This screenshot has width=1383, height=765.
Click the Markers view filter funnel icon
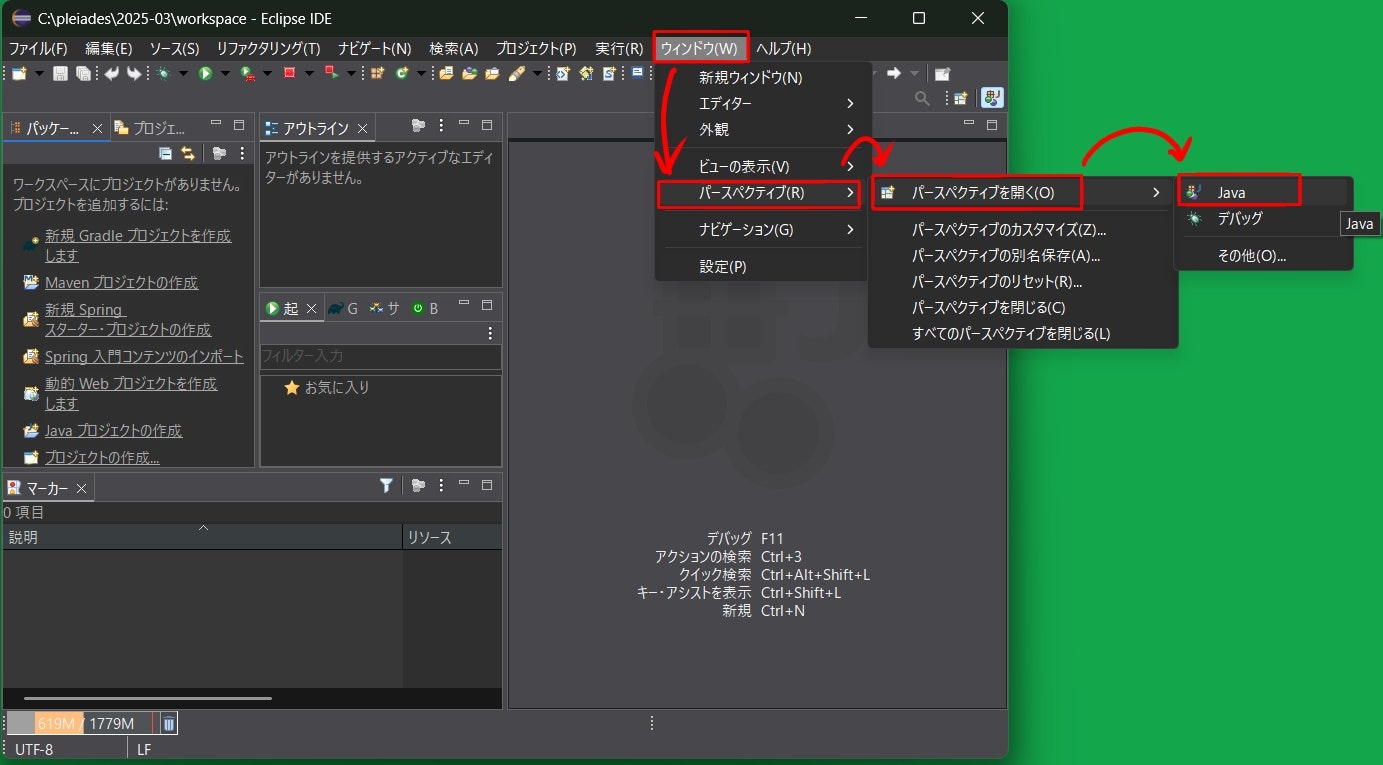(x=386, y=486)
